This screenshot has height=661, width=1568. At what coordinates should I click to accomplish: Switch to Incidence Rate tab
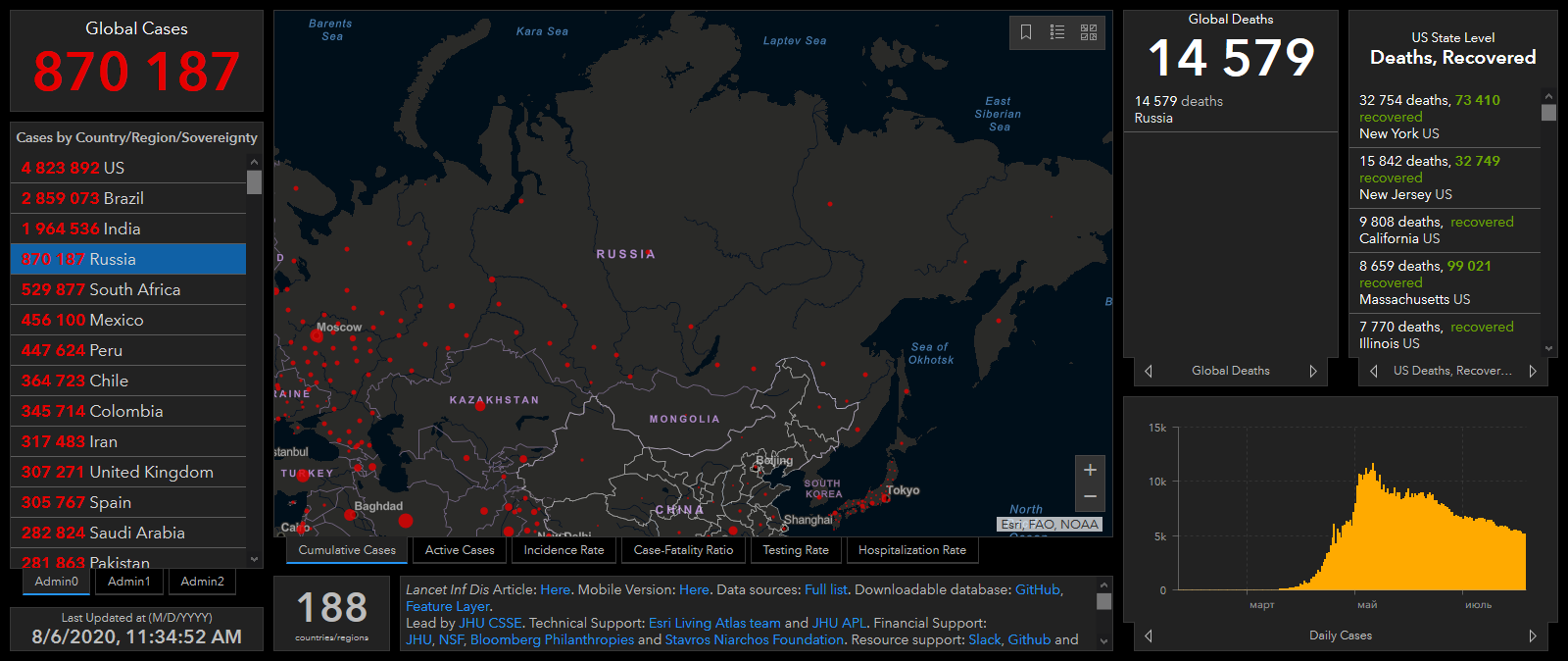[x=563, y=550]
